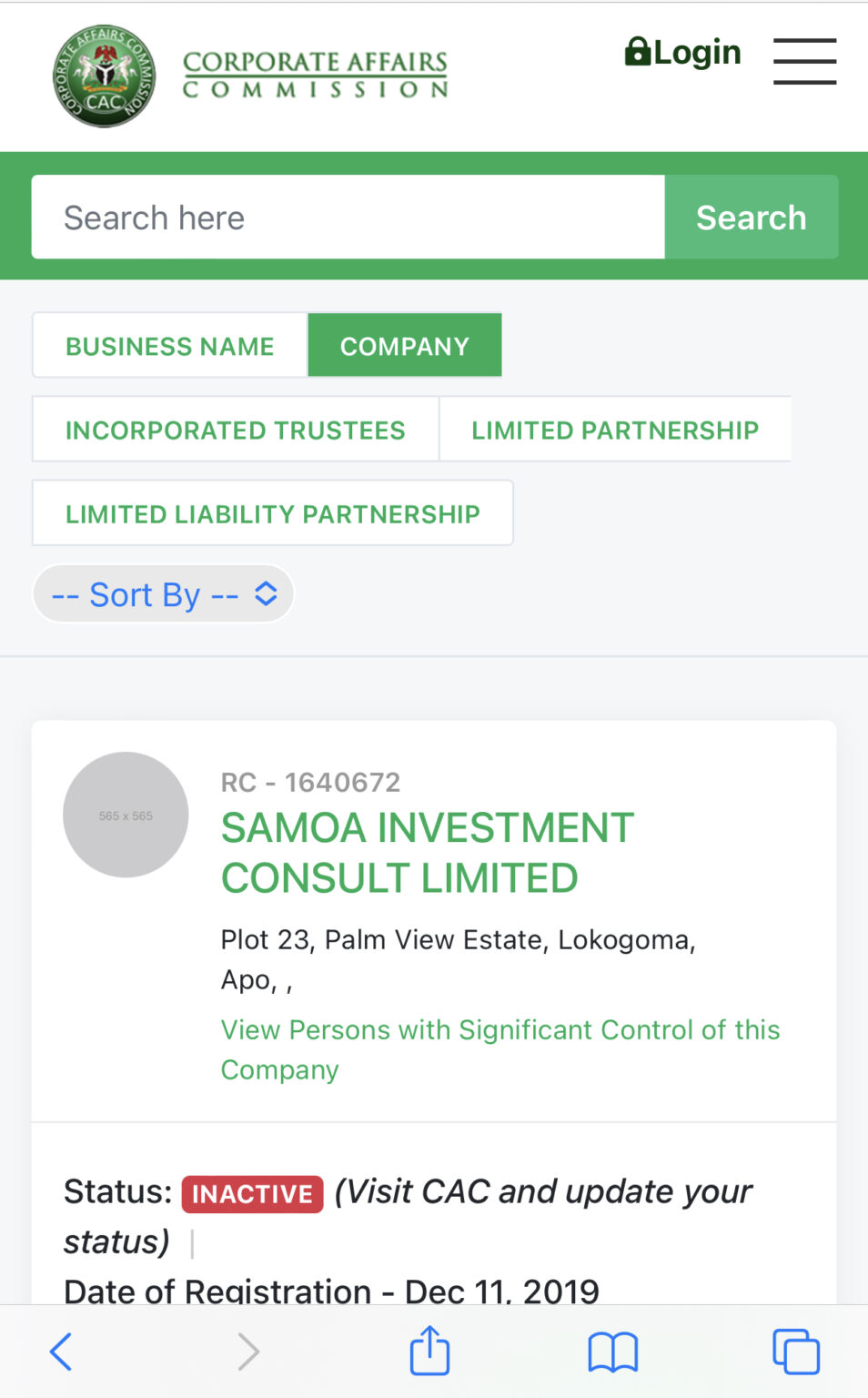Click inside the Search here field
This screenshot has height=1398, width=868.
(348, 217)
